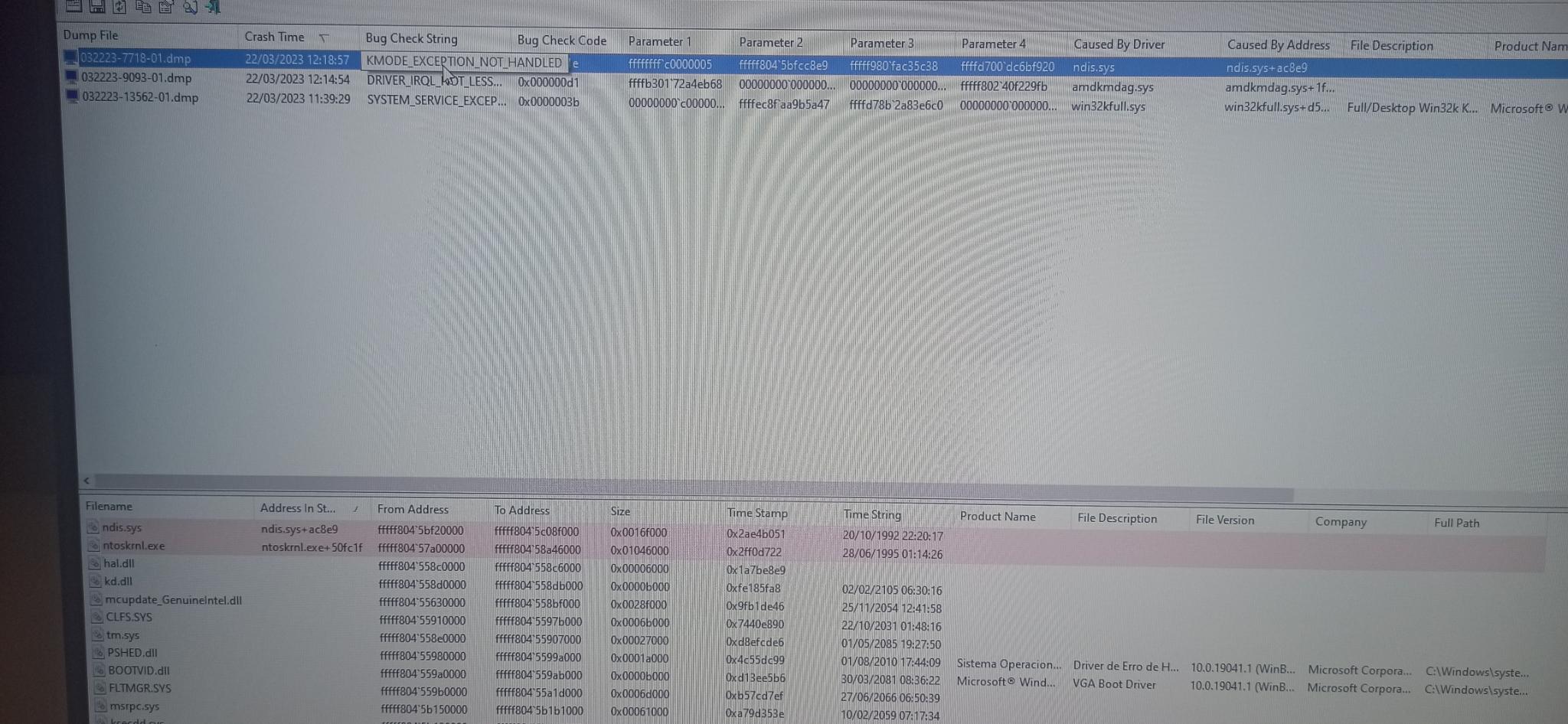Click the win32kfull.sys caused-by-driver cell
Viewport: 1568px width, 724px height.
point(1109,106)
